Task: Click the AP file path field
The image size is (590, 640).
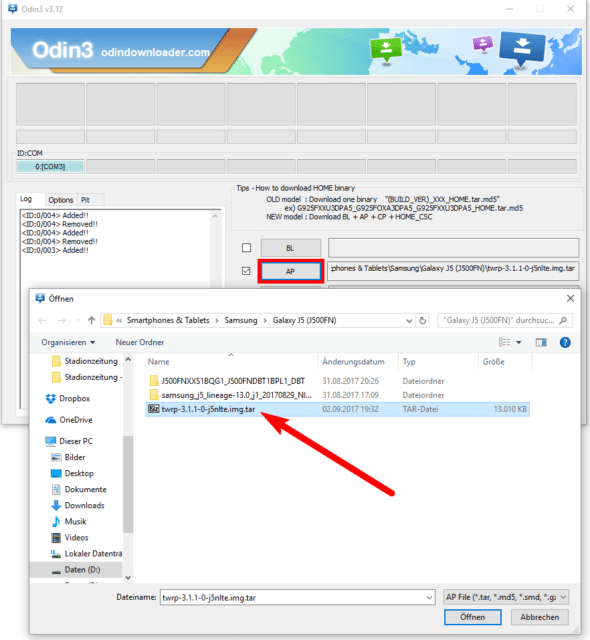Action: (x=453, y=269)
